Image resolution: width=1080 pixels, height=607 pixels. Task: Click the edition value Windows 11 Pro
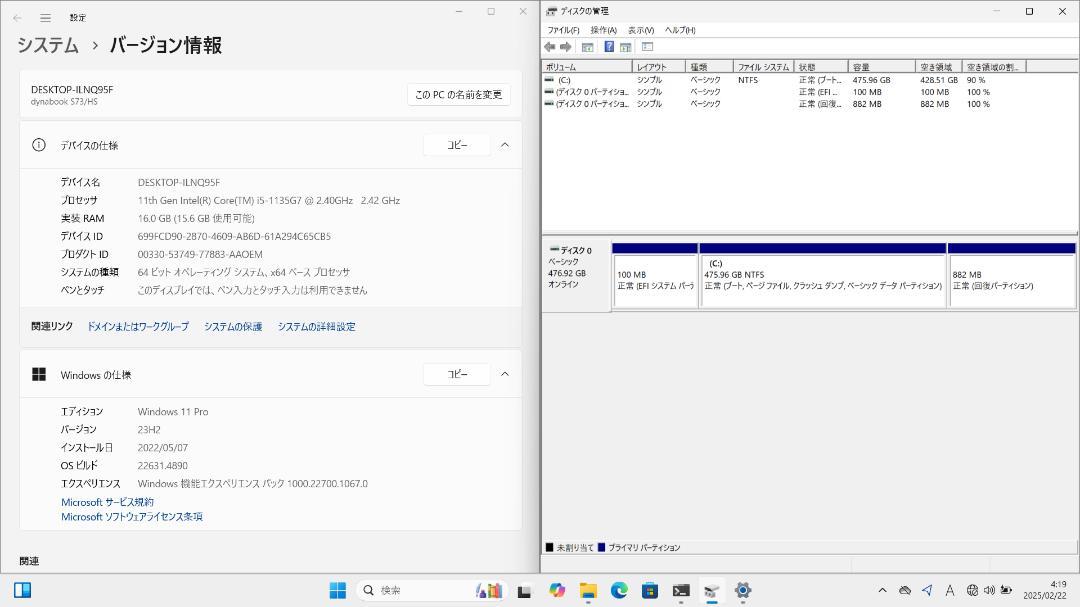tap(173, 412)
